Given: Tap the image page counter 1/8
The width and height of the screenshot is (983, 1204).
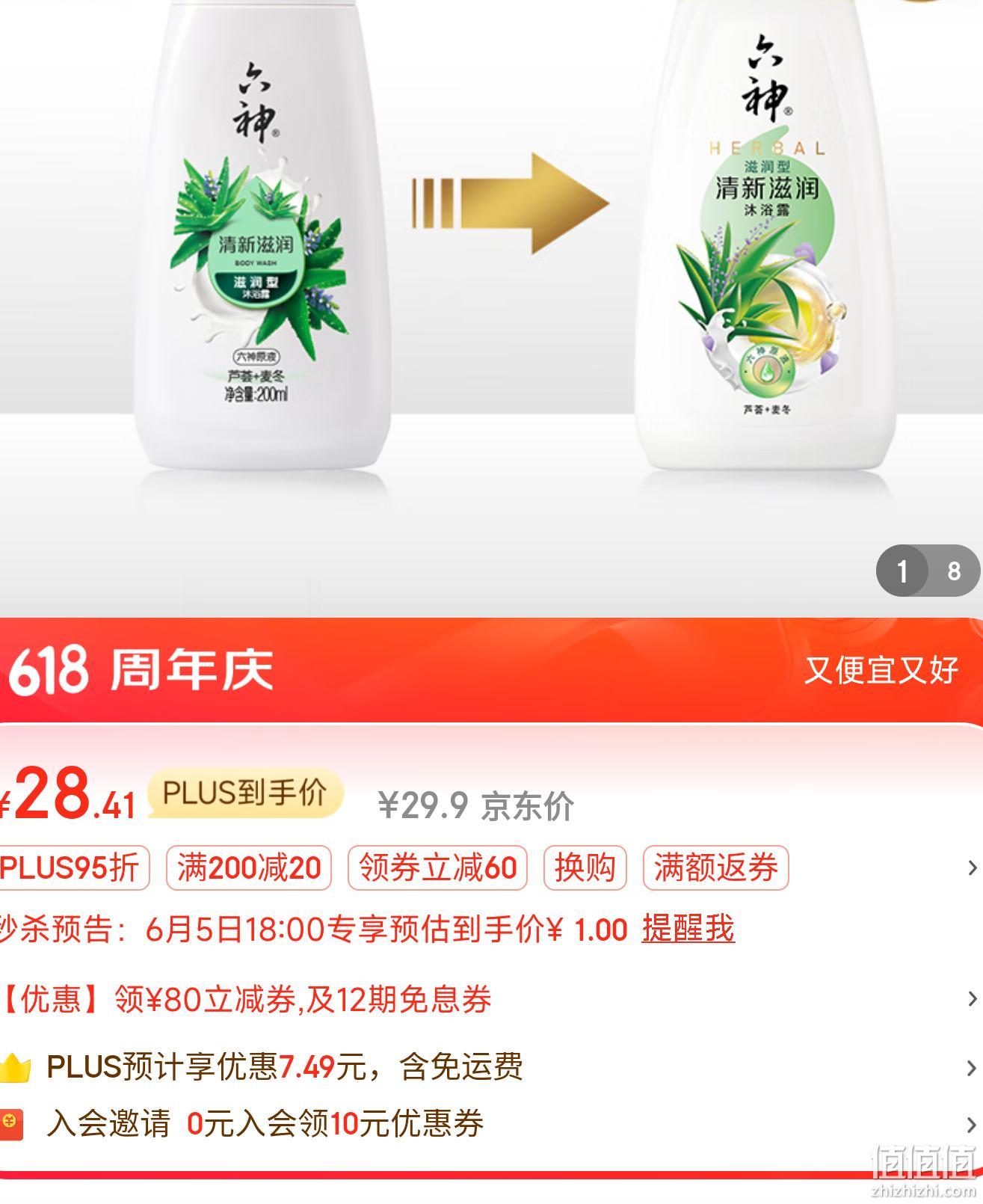Looking at the screenshot, I should pos(928,571).
